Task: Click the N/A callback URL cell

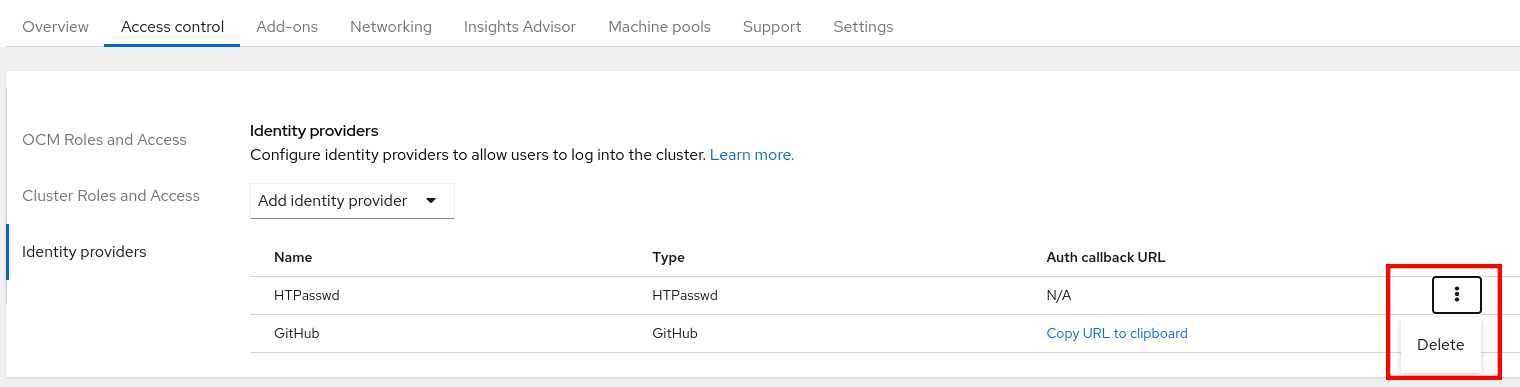Action: (1059, 295)
